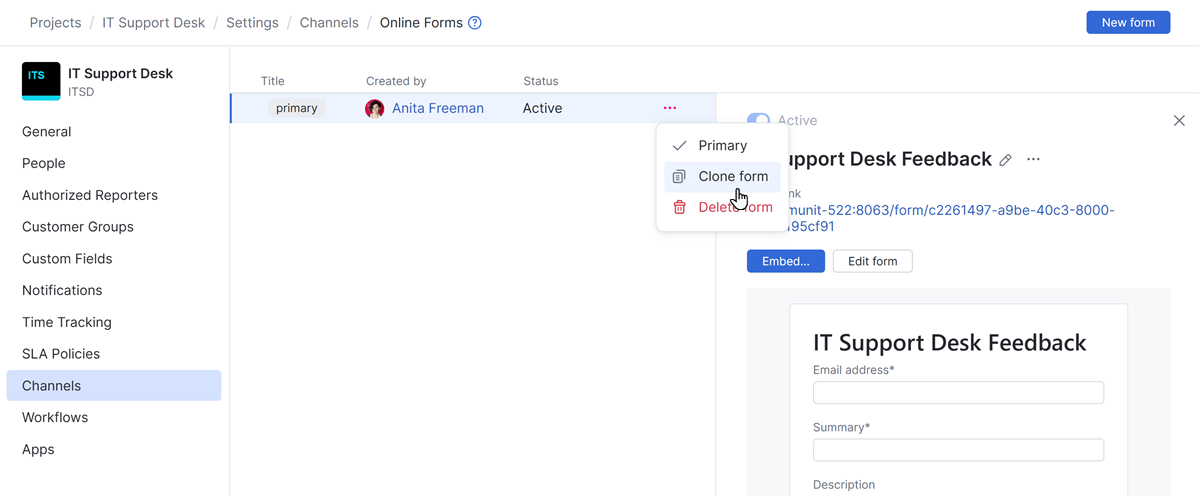This screenshot has width=1199, height=496.
Task: Go to IT Support Desk breadcrumb
Action: coord(154,23)
